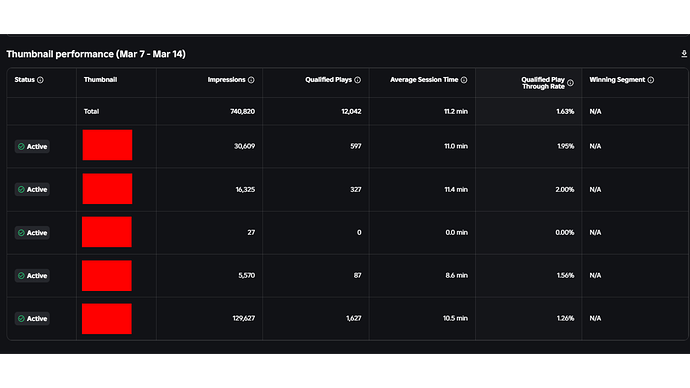Click the Thumbnail column header
The height and width of the screenshot is (388, 690).
(100, 80)
